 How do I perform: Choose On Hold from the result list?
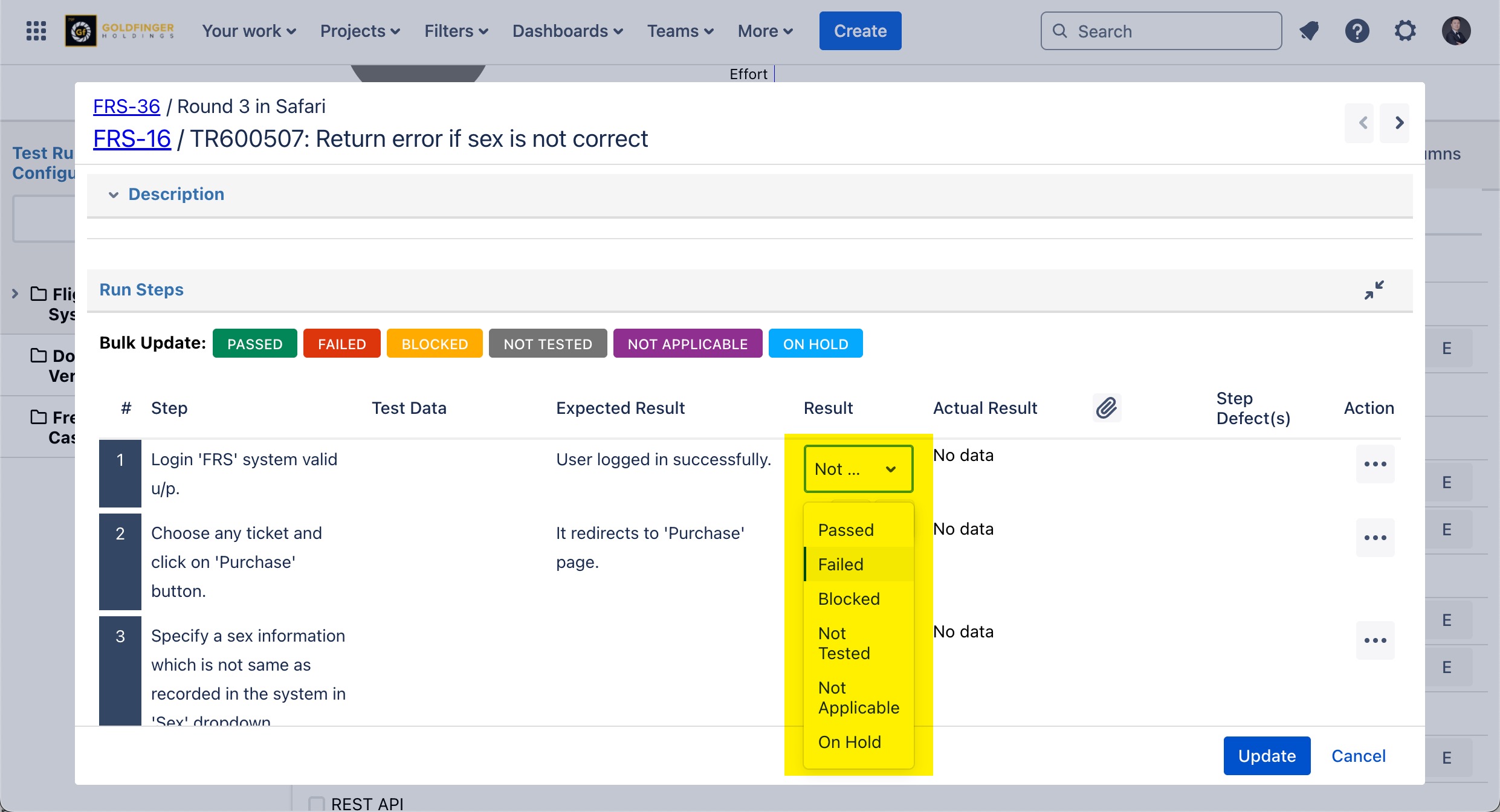[849, 742]
